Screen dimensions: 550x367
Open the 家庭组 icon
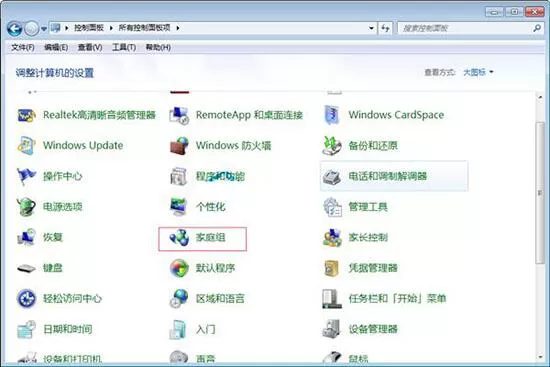[x=179, y=238]
